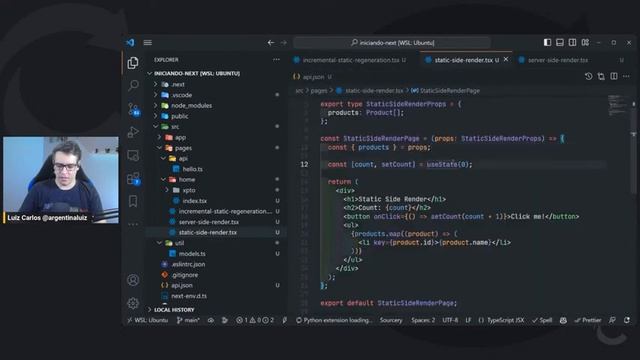Change the UTF-8 file encoding

pos(450,320)
